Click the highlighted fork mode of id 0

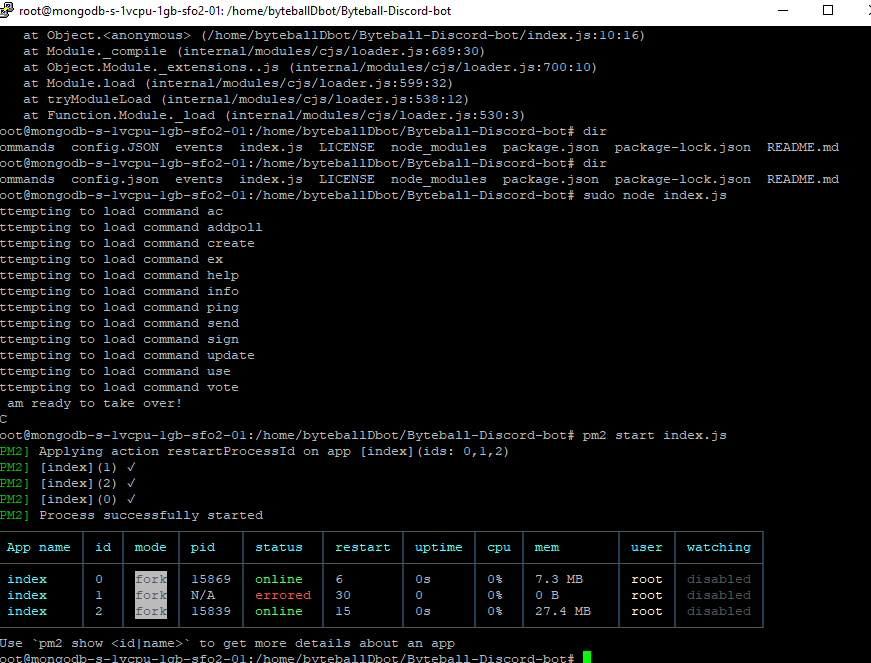coord(151,579)
